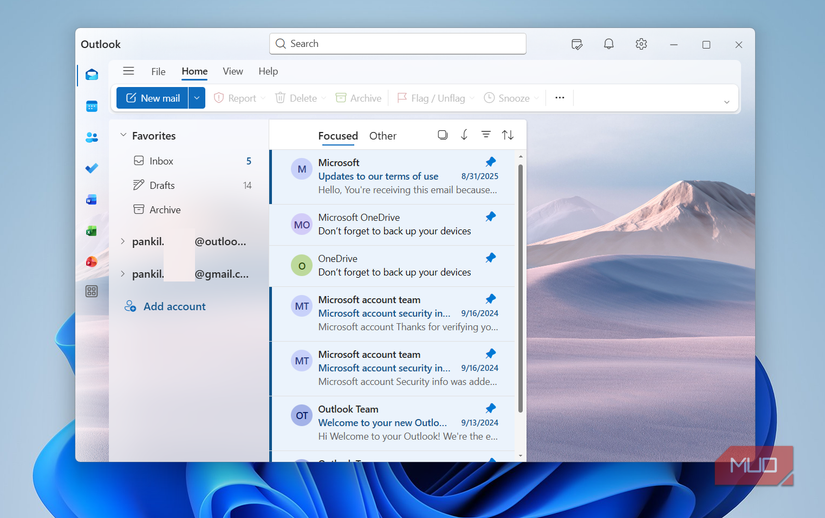The height and width of the screenshot is (518, 825).
Task: Select the green OneDrive O avatar
Action: coord(301,266)
